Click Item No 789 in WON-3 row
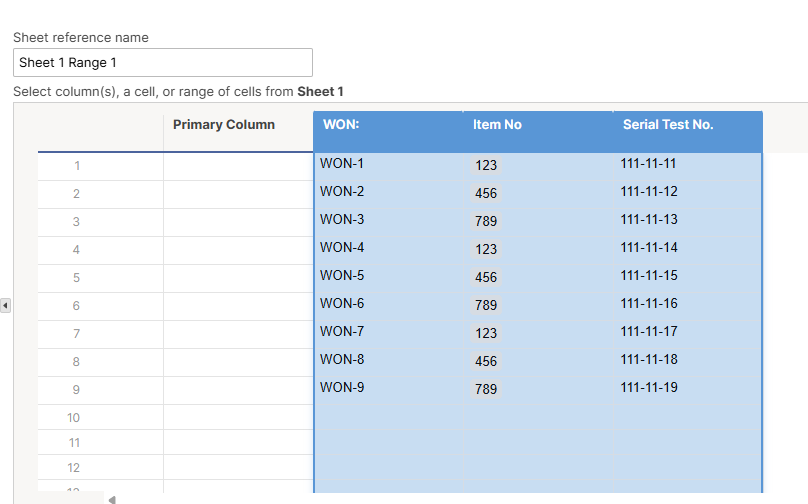This screenshot has height=504, width=808. [486, 221]
